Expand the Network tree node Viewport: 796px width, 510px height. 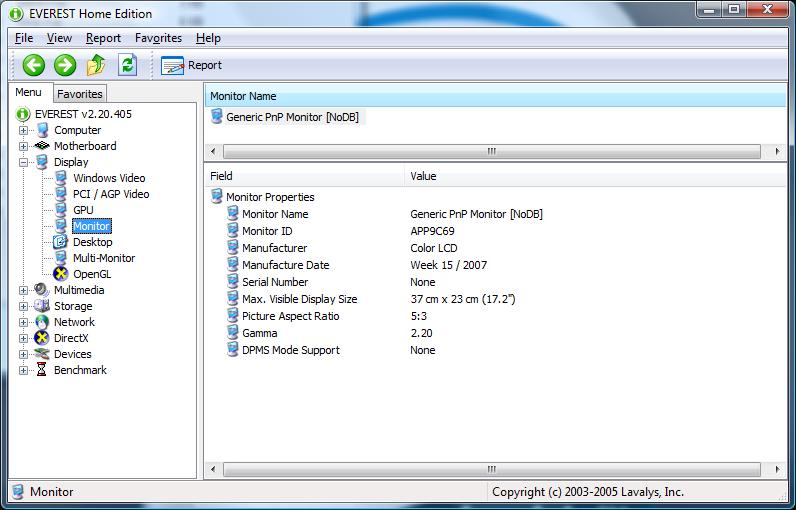point(23,322)
